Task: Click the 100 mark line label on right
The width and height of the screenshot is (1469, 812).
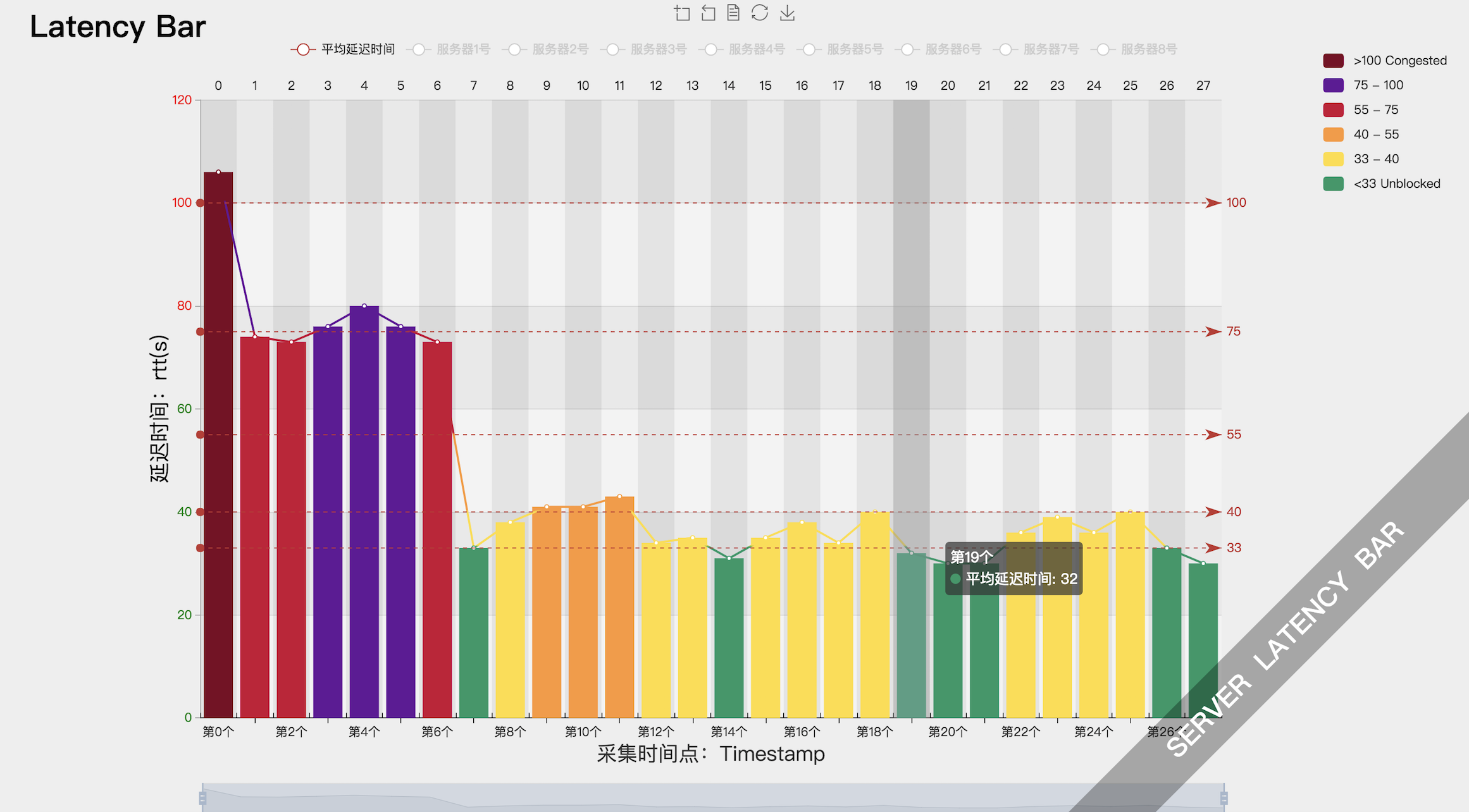Action: (x=1236, y=203)
